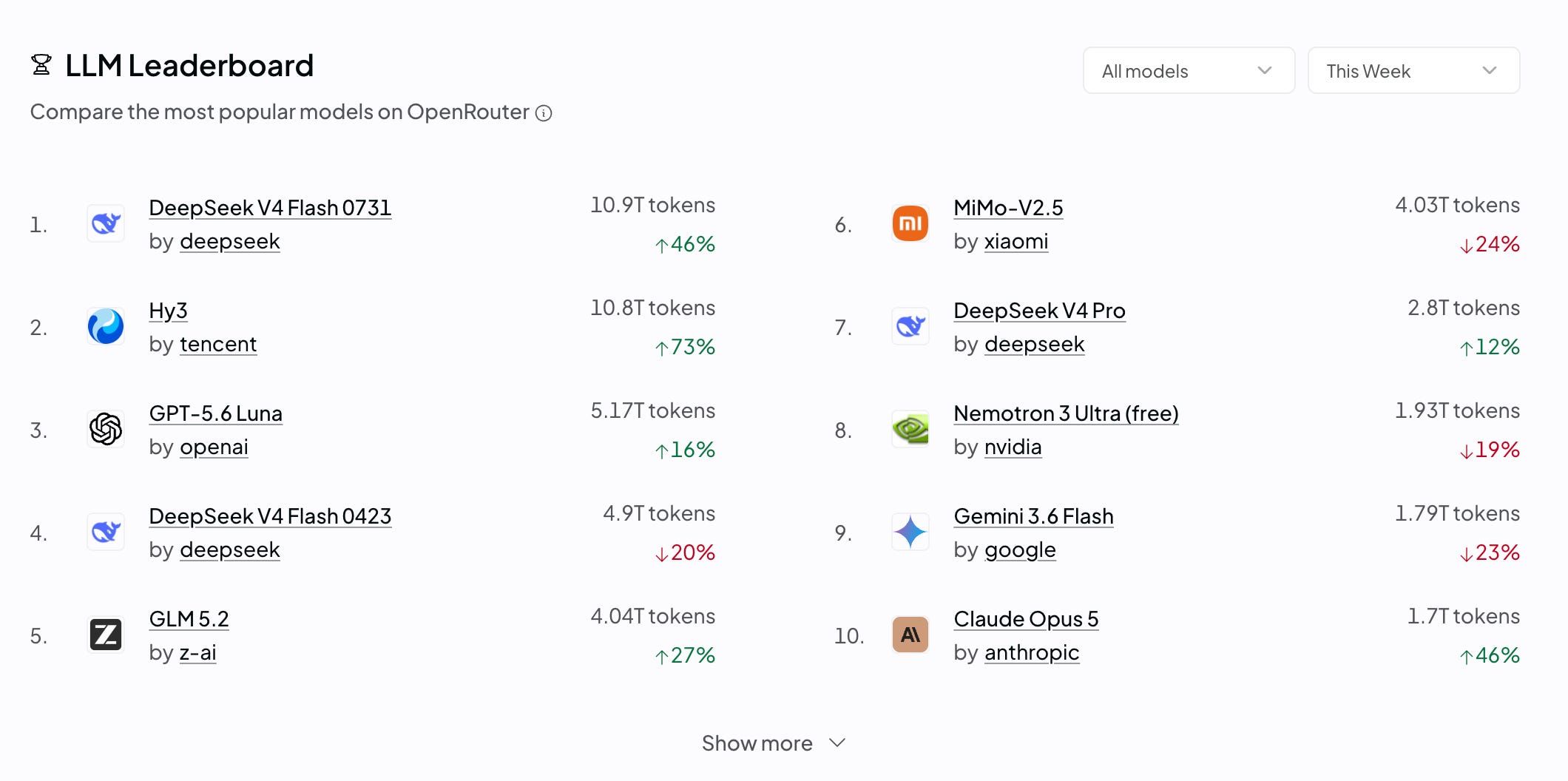Expand the list with Show more
1568x781 pixels.
click(x=774, y=743)
